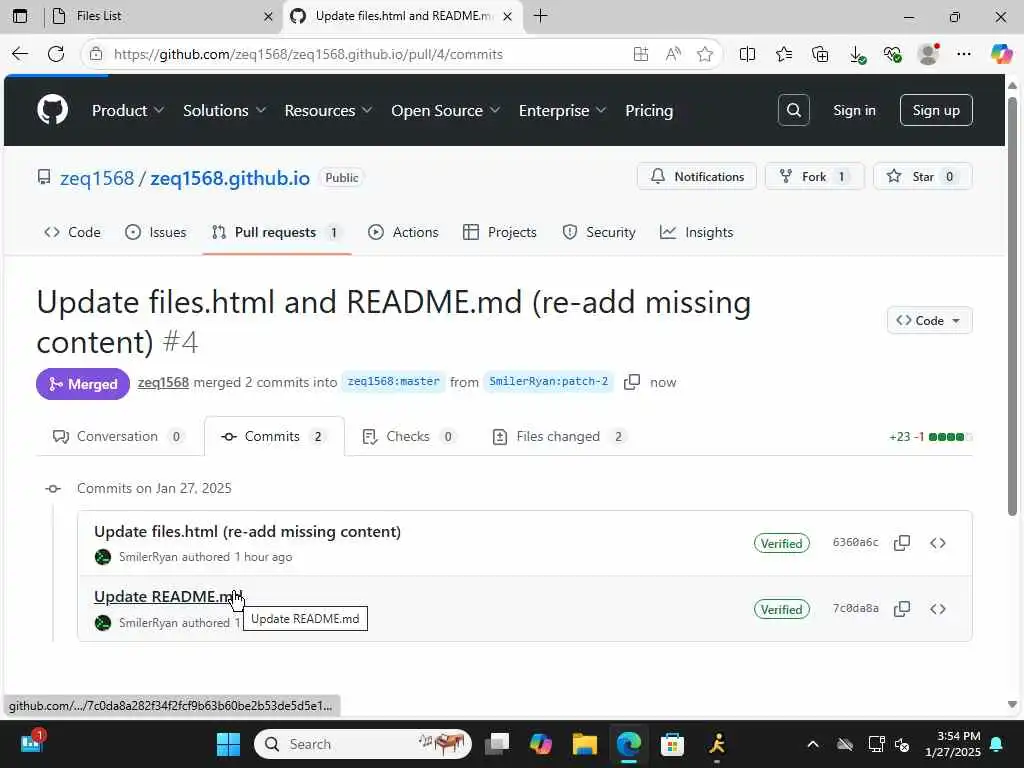Image resolution: width=1024 pixels, height=768 pixels.
Task: Switch to the Files List browser tab
Action: [x=162, y=16]
